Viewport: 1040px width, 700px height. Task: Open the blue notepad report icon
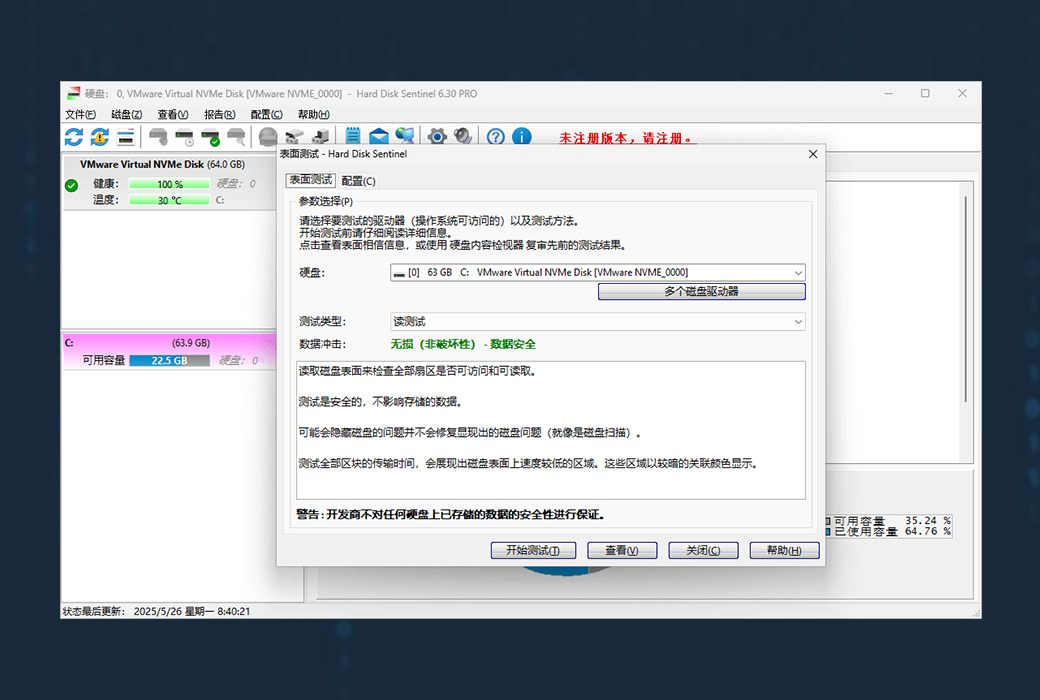(353, 136)
